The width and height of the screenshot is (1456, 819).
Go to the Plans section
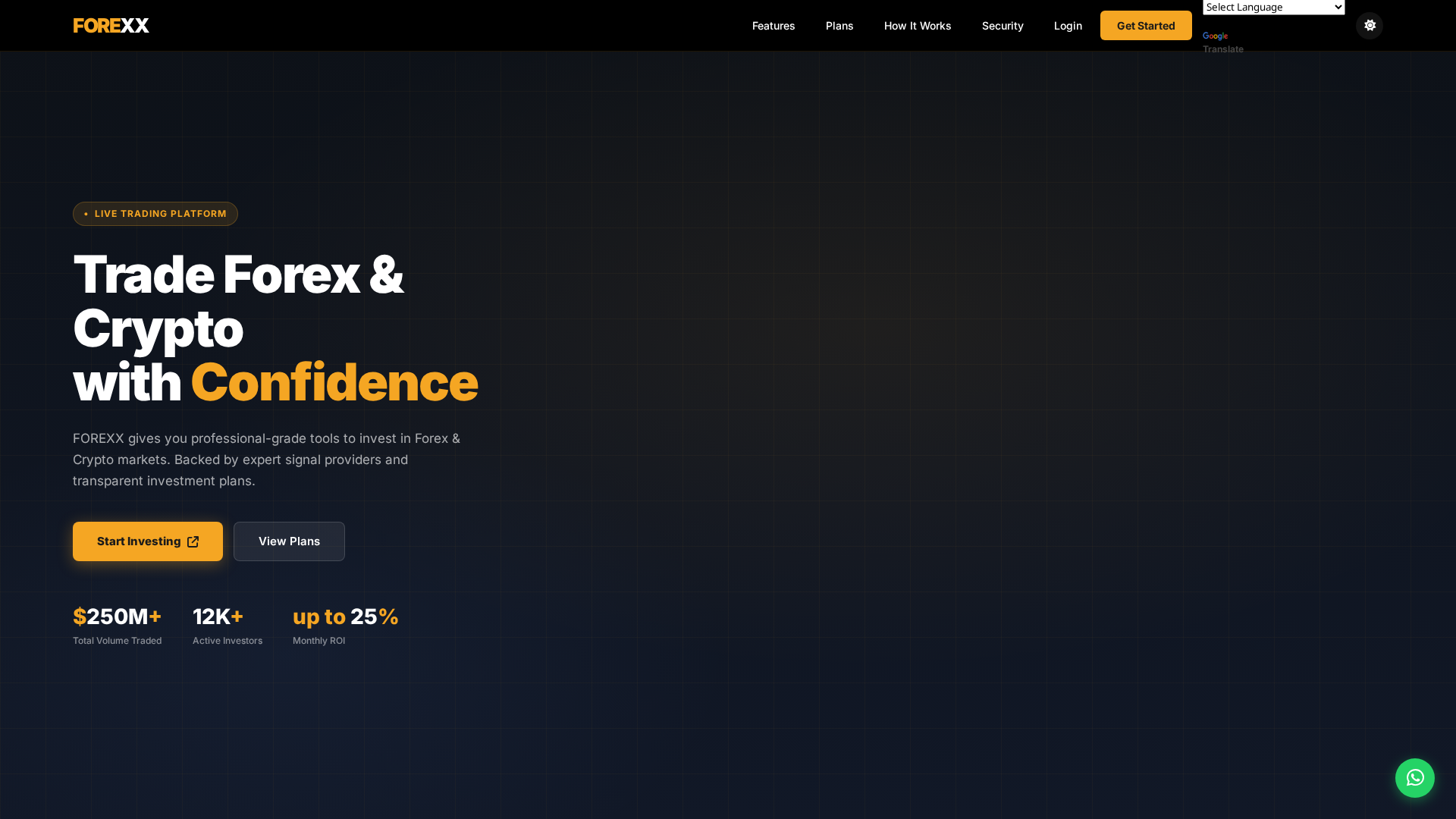839,26
